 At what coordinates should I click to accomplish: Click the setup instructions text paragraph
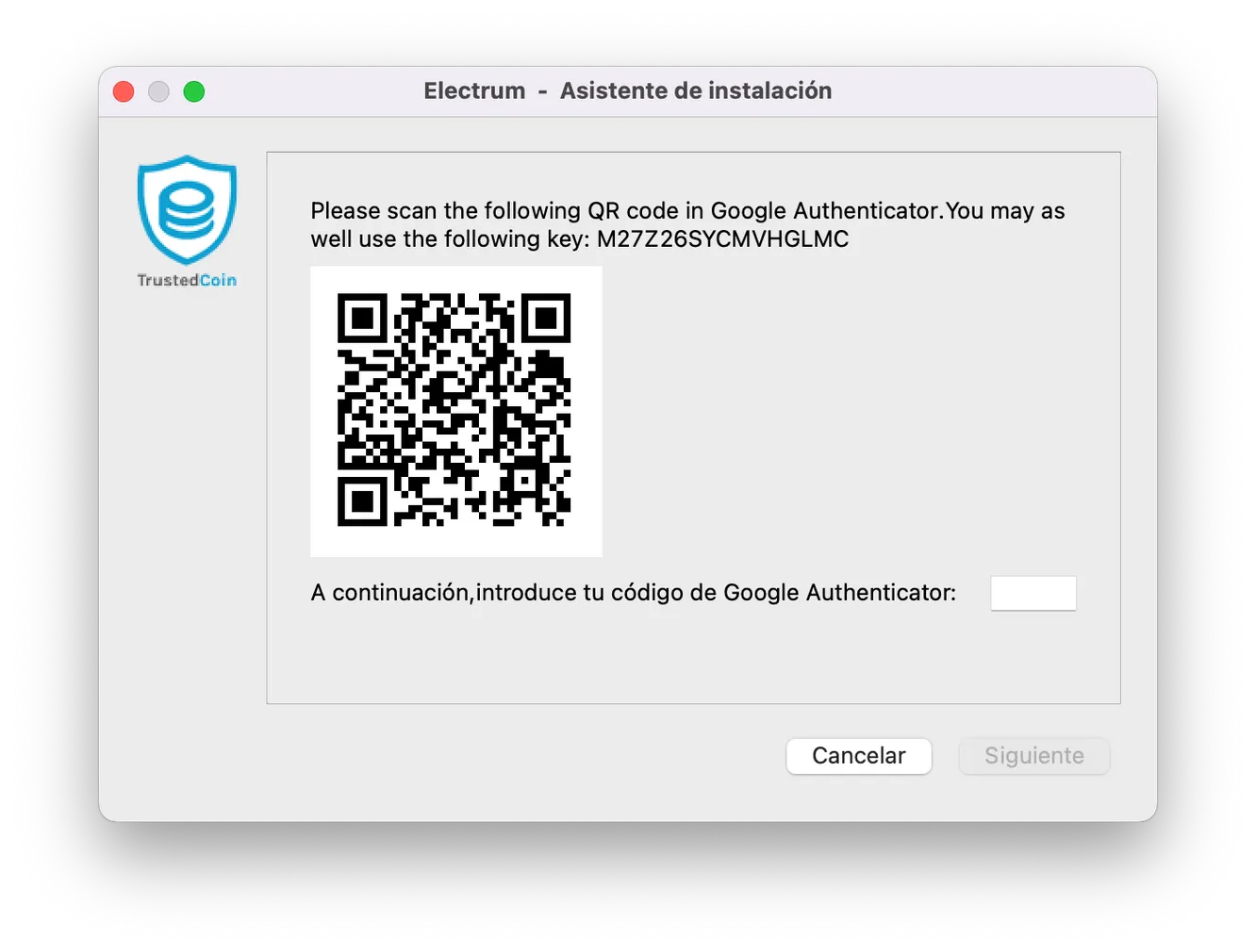click(x=687, y=224)
